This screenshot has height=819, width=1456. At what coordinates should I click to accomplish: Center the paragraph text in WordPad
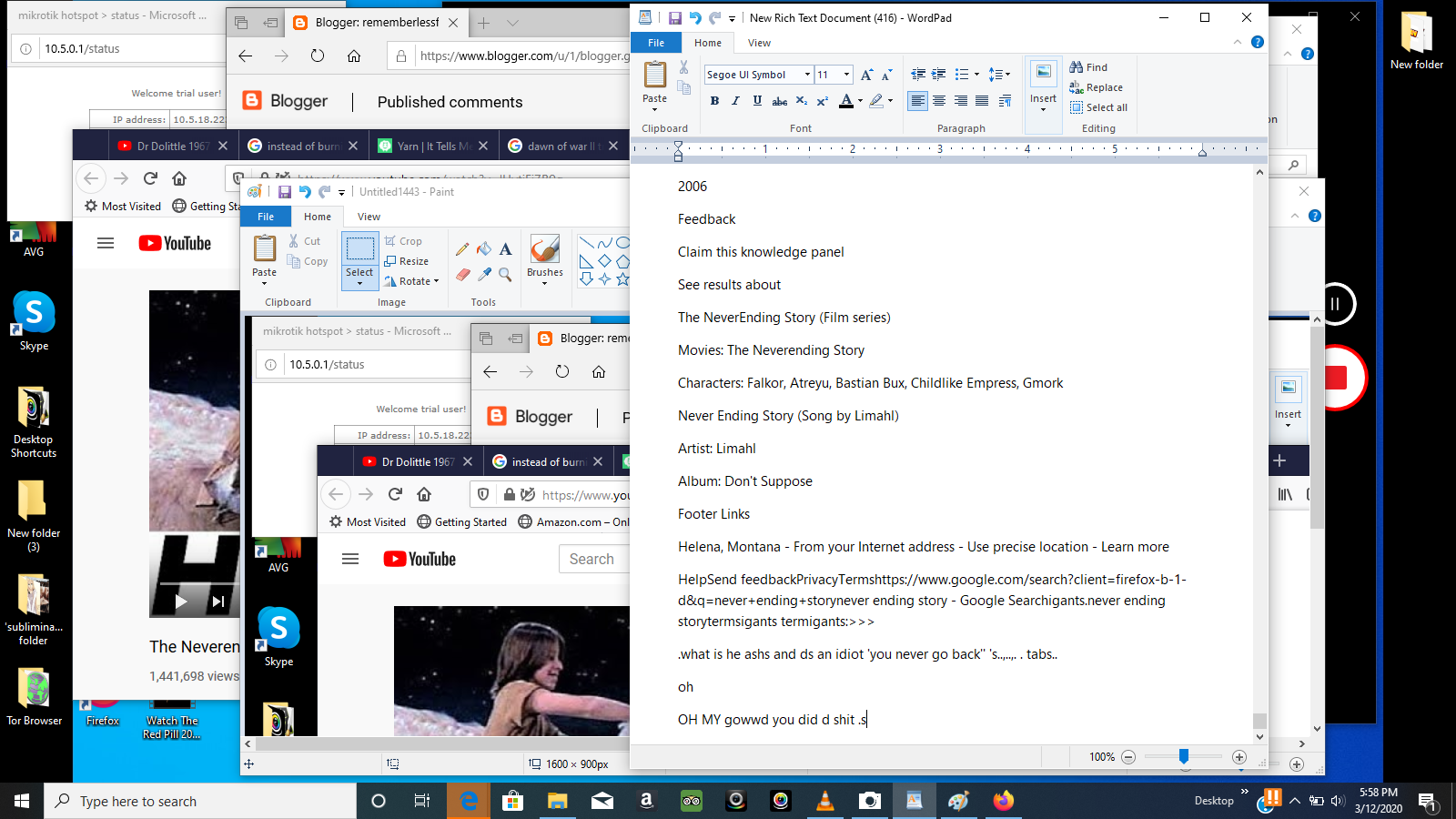pos(939,101)
